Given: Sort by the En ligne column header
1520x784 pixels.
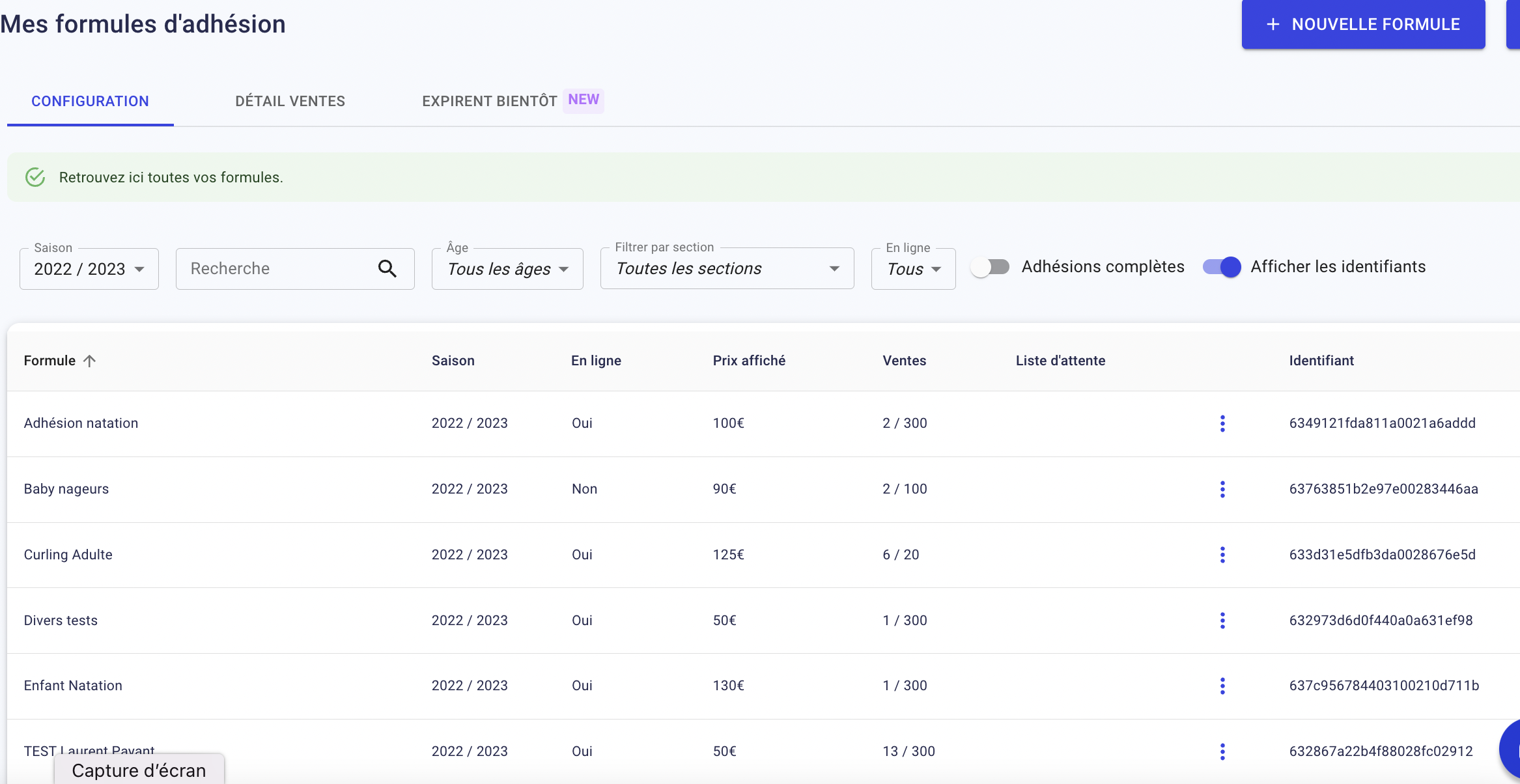Looking at the screenshot, I should click(x=596, y=361).
